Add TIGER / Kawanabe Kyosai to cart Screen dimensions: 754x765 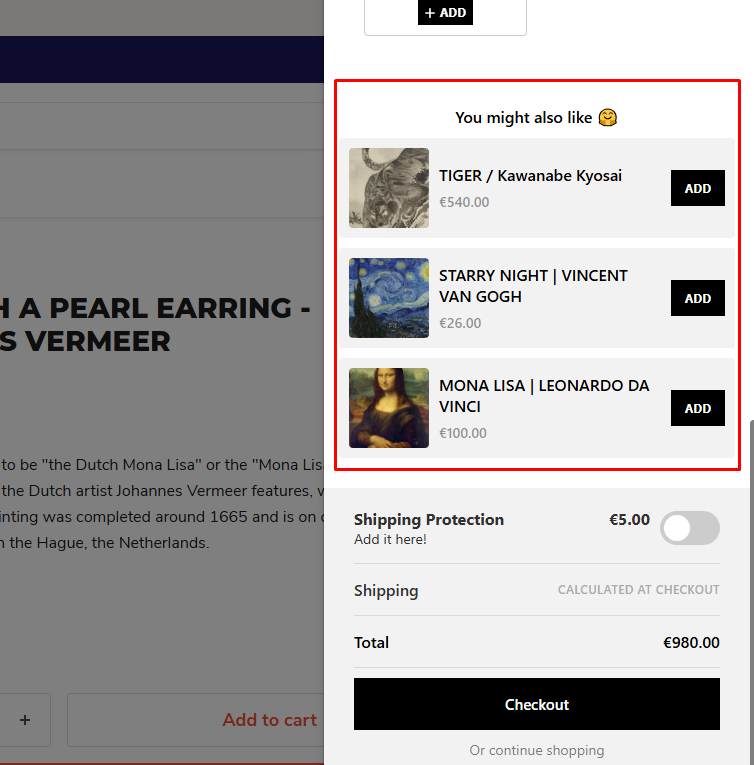click(x=697, y=188)
